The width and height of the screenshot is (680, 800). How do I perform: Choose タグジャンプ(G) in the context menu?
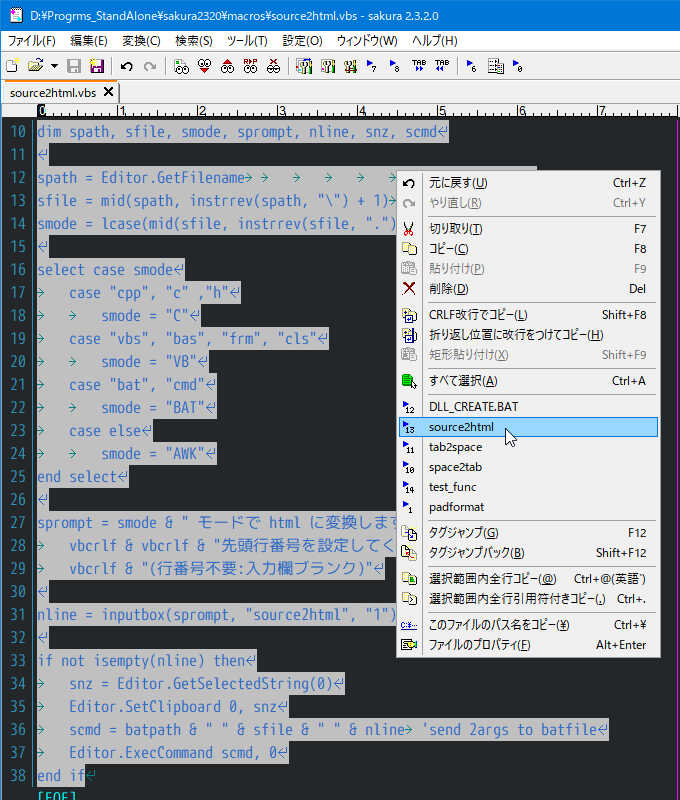[x=528, y=533]
